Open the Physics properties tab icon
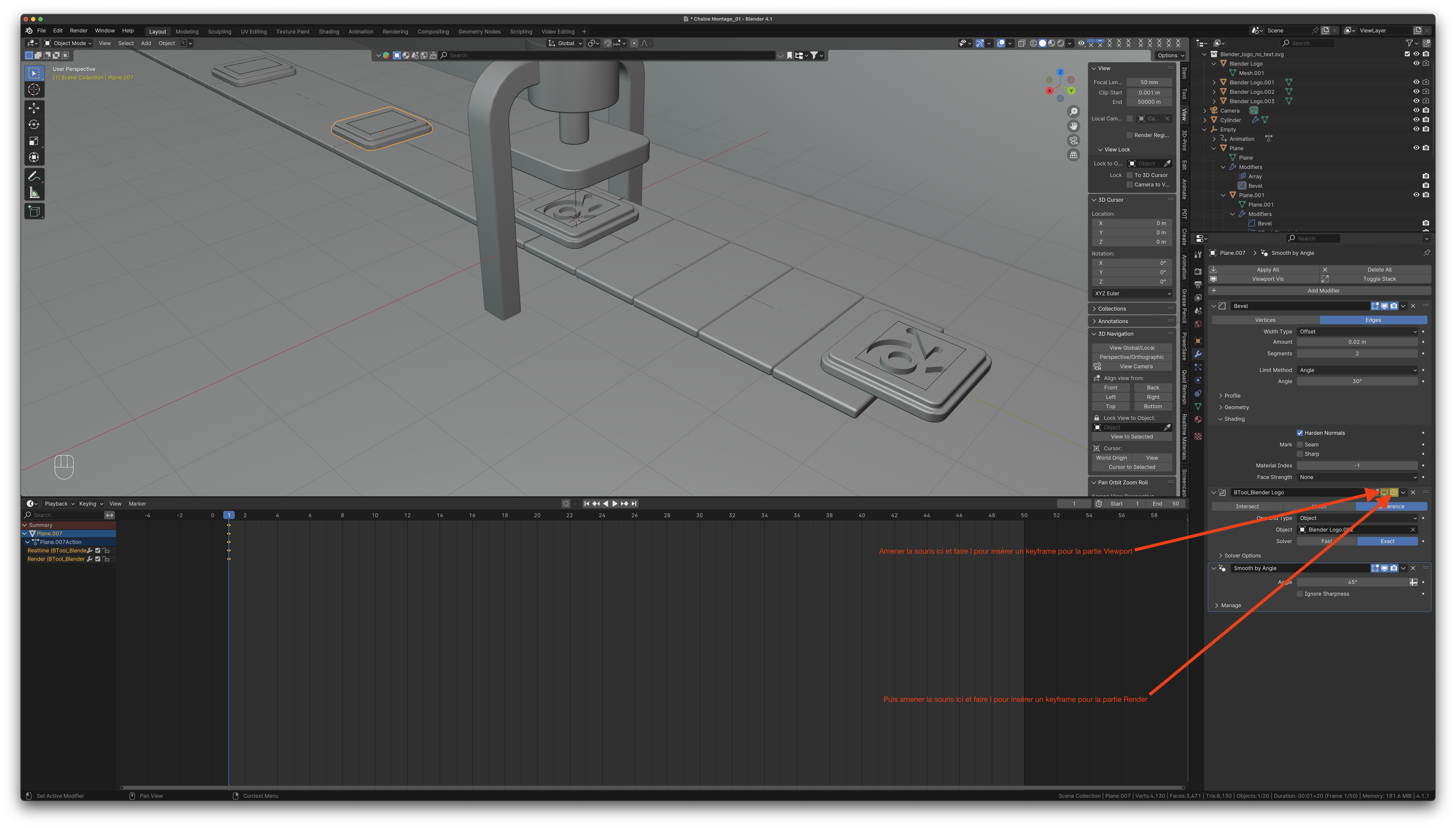Viewport: 1456px width, 828px height. coord(1198,380)
